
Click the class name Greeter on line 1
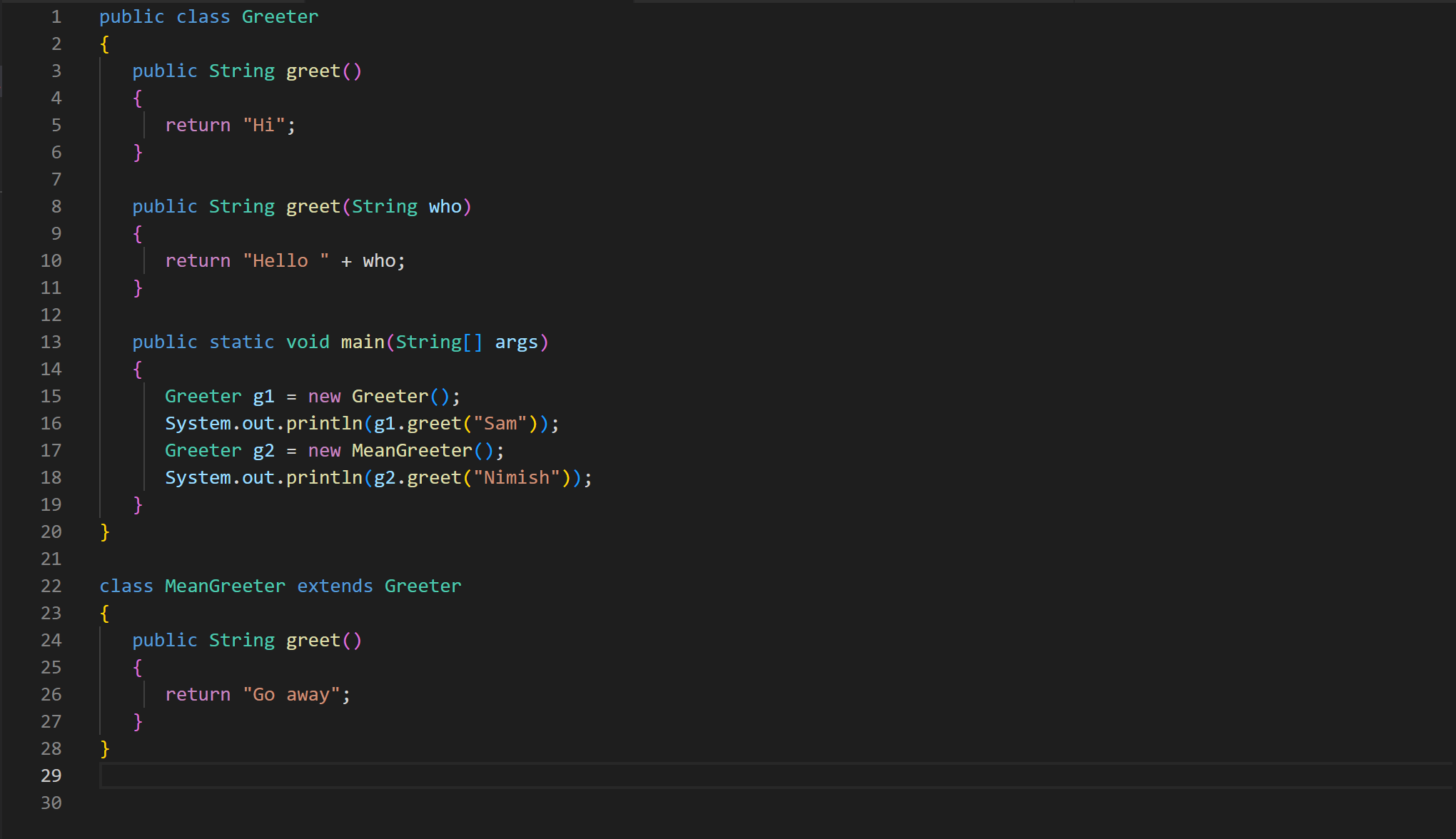point(280,17)
